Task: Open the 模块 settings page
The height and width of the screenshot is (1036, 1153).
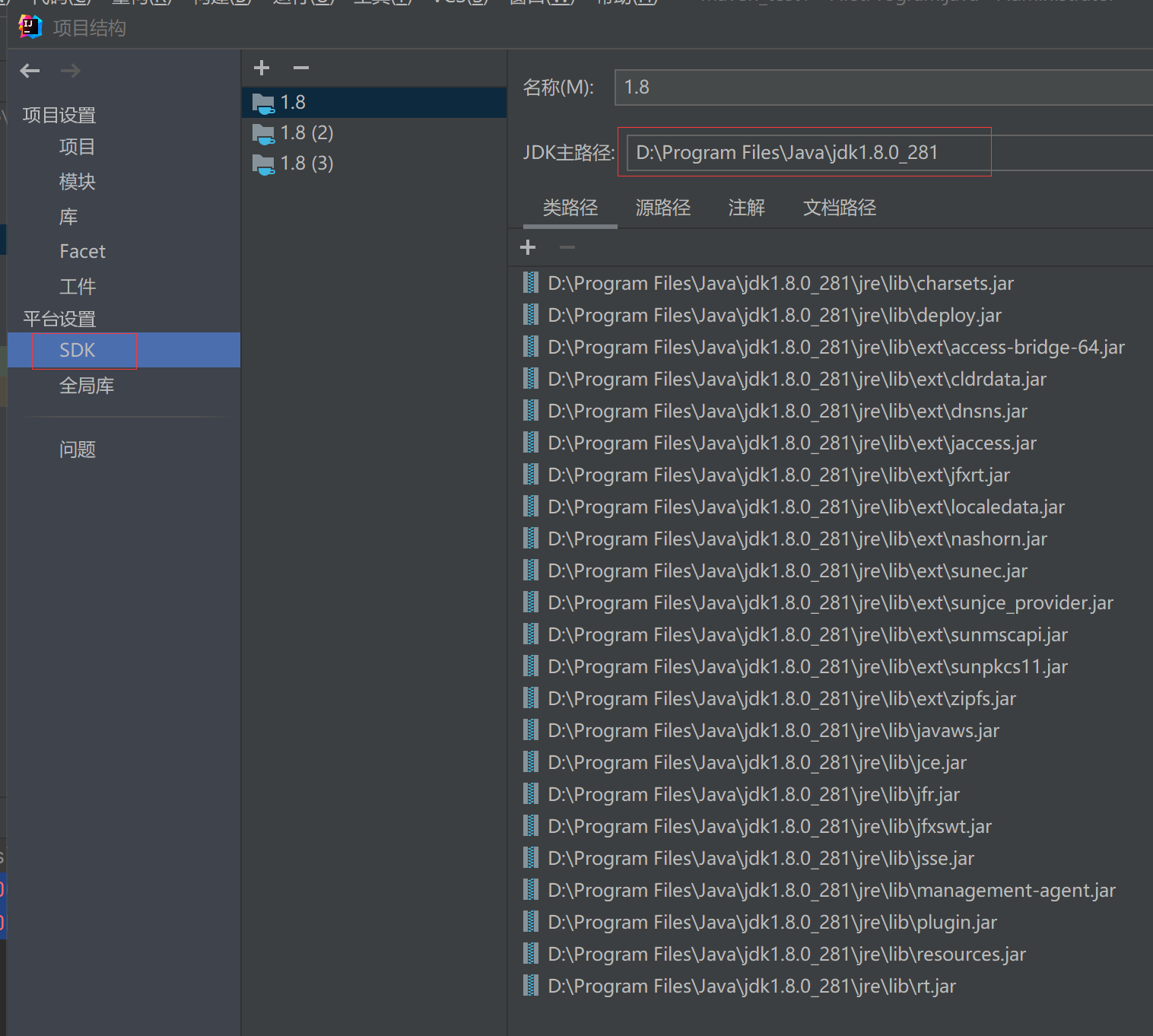Action: [77, 182]
